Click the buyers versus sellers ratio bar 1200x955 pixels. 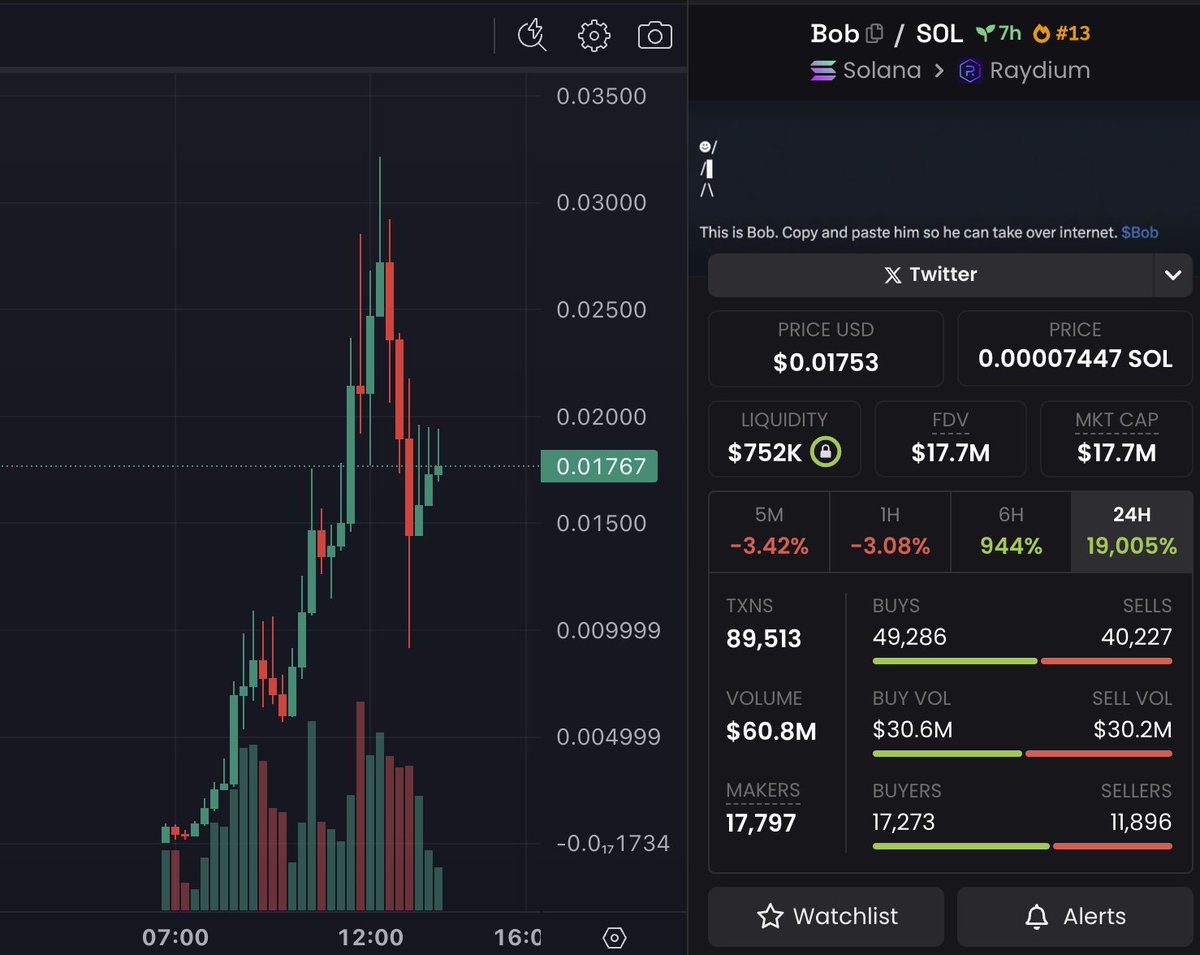(x=1022, y=846)
